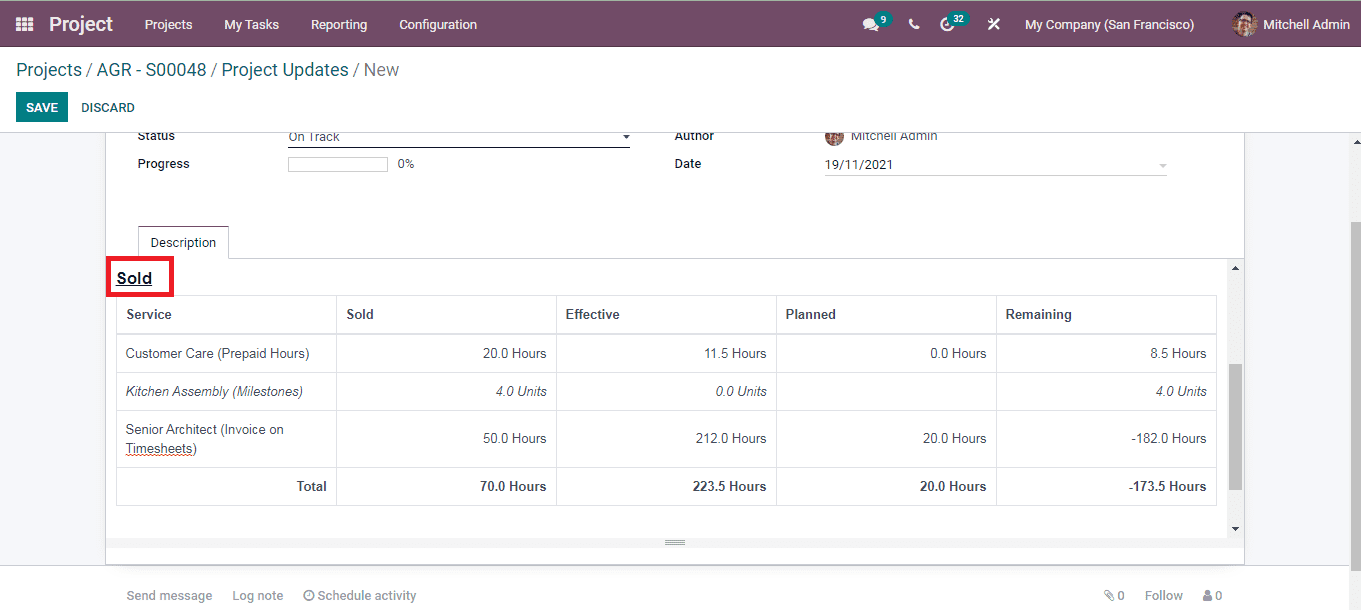The height and width of the screenshot is (610, 1361).
Task: Open the Status dropdown showing On Track
Action: click(457, 137)
